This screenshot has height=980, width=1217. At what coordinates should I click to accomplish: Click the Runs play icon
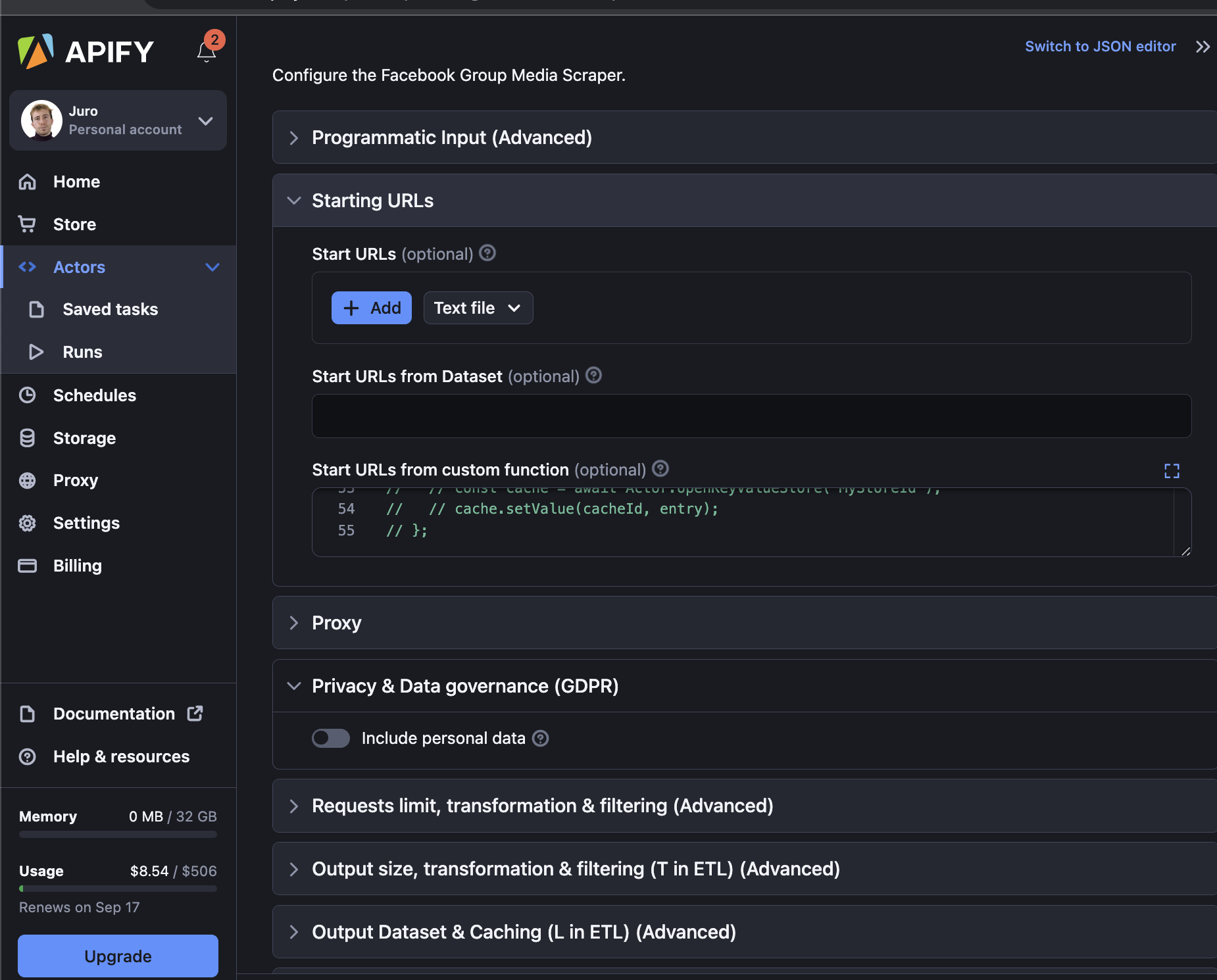point(37,352)
